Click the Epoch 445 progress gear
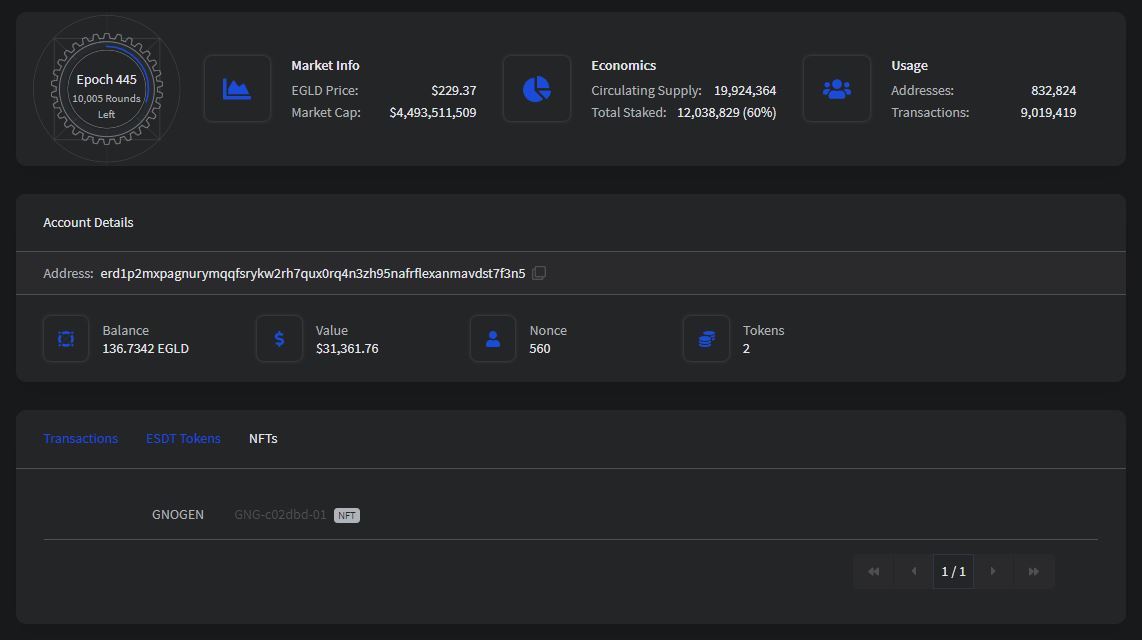 coord(106,89)
